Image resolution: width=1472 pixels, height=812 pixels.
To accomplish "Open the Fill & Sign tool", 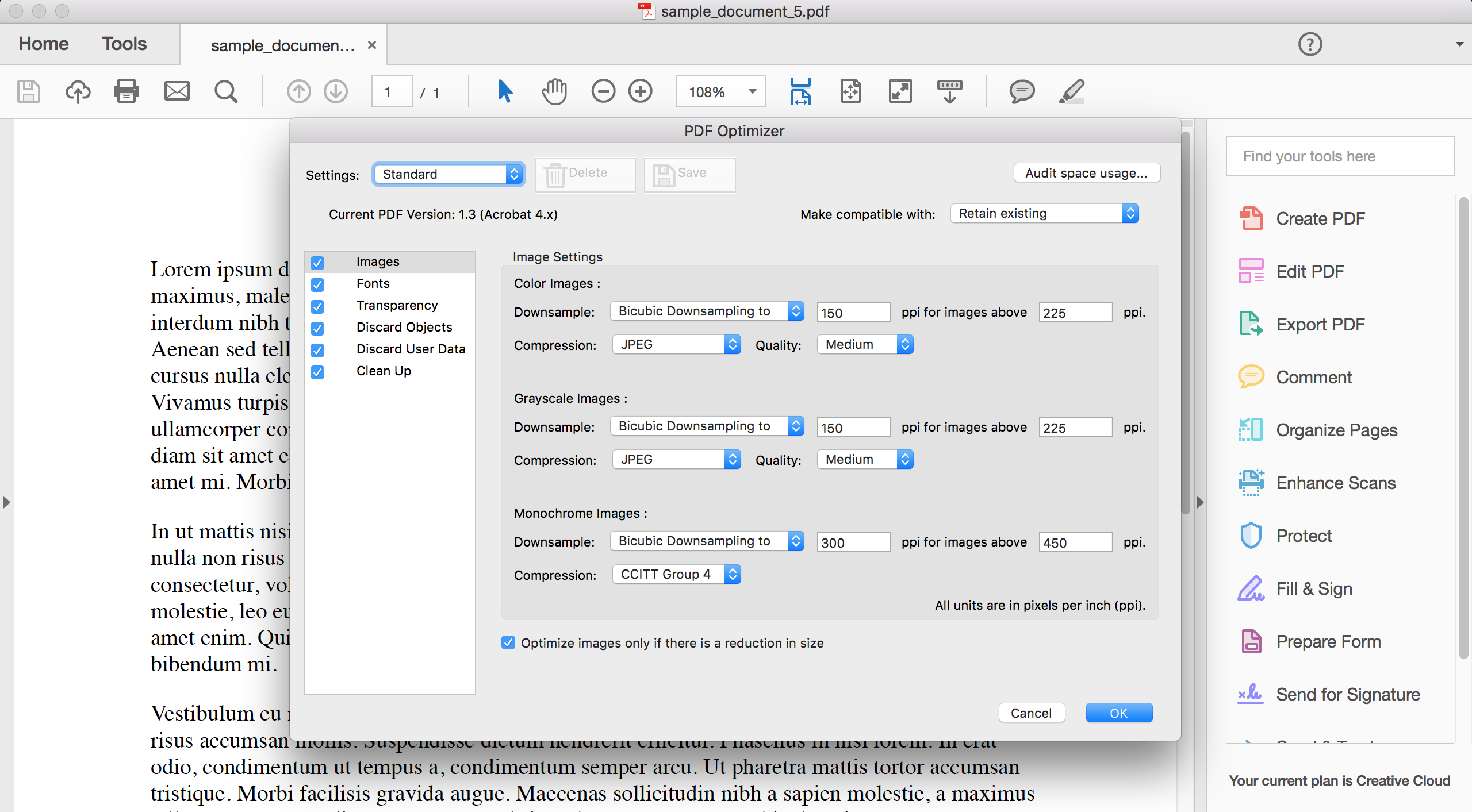I will [x=1315, y=588].
